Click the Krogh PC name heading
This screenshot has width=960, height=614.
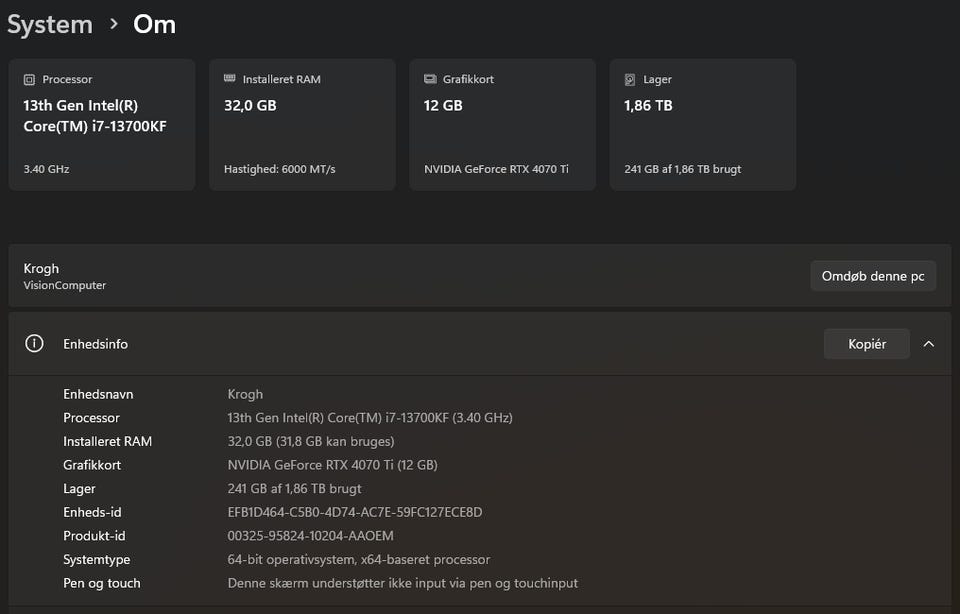point(41,268)
